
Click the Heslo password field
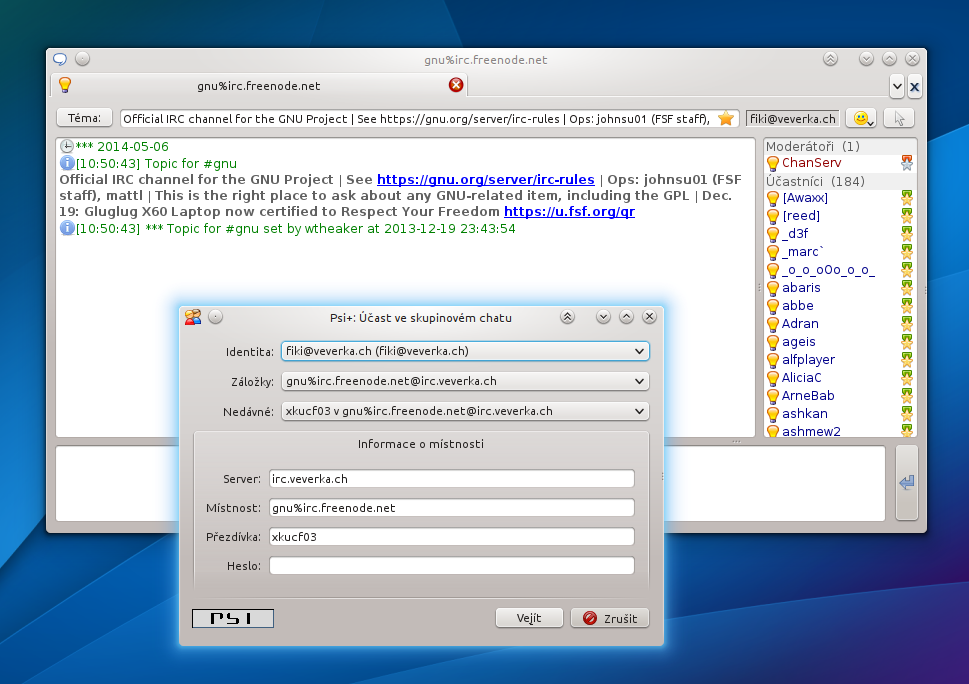pyautogui.click(x=452, y=565)
